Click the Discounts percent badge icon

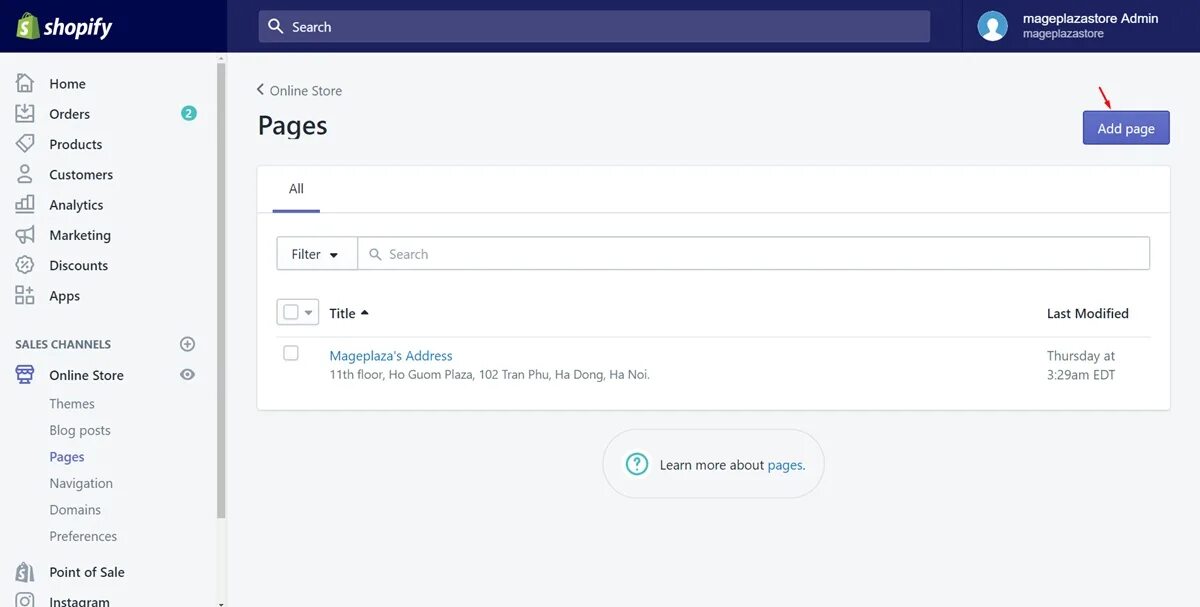pos(25,265)
